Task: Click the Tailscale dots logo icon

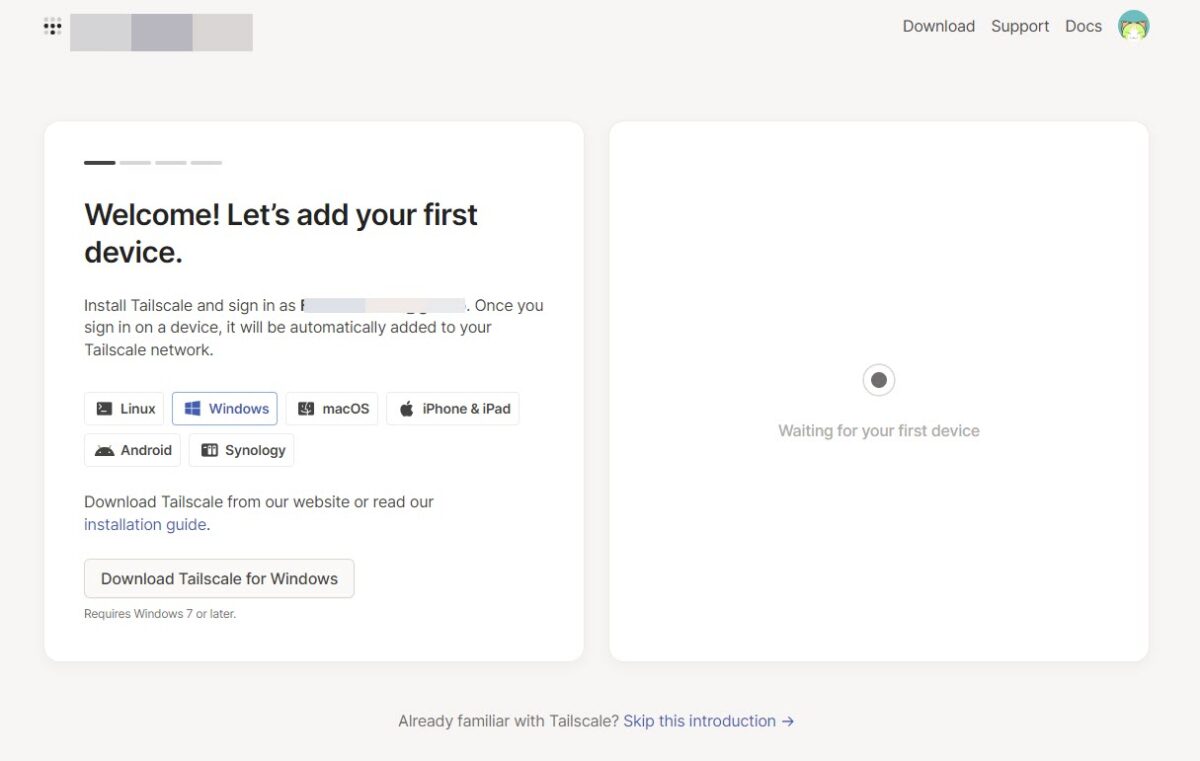Action: (53, 27)
